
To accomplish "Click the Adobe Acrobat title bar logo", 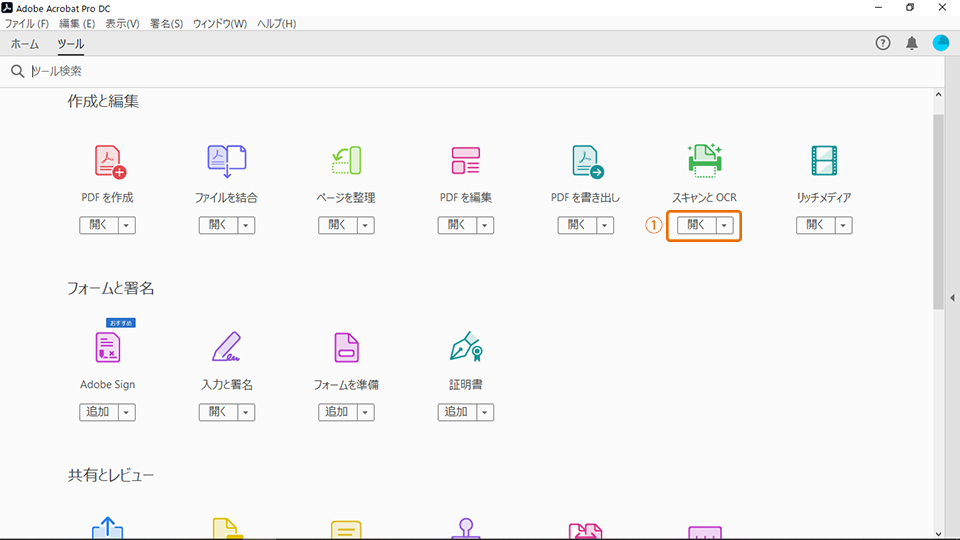I will (x=7, y=8).
